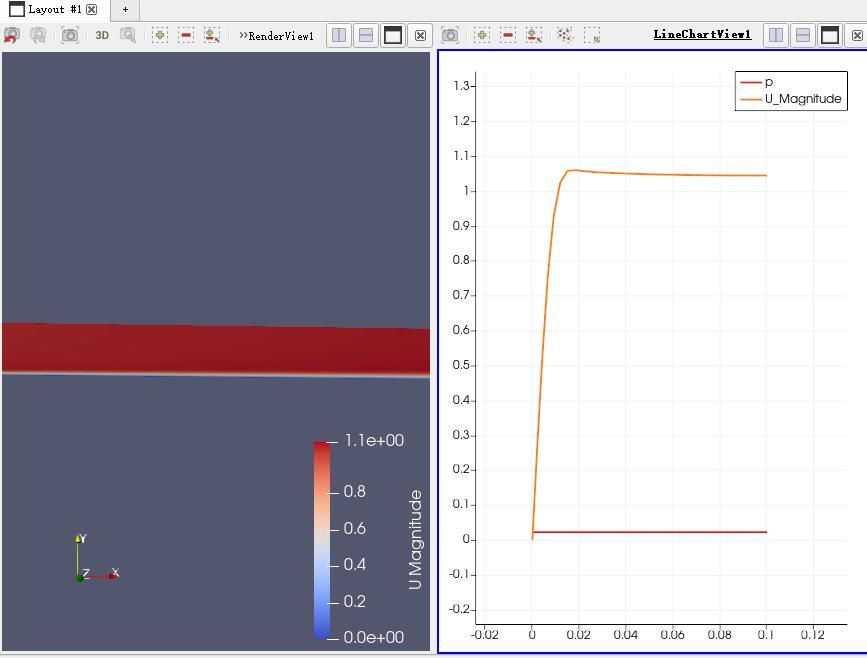Capture screenshot of the line chart view
This screenshot has height=658, width=867.
(x=450, y=35)
